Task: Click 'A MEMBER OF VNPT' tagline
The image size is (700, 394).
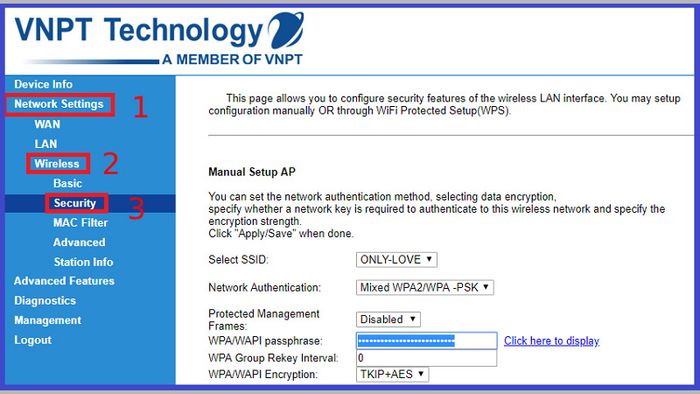Action: [x=232, y=59]
